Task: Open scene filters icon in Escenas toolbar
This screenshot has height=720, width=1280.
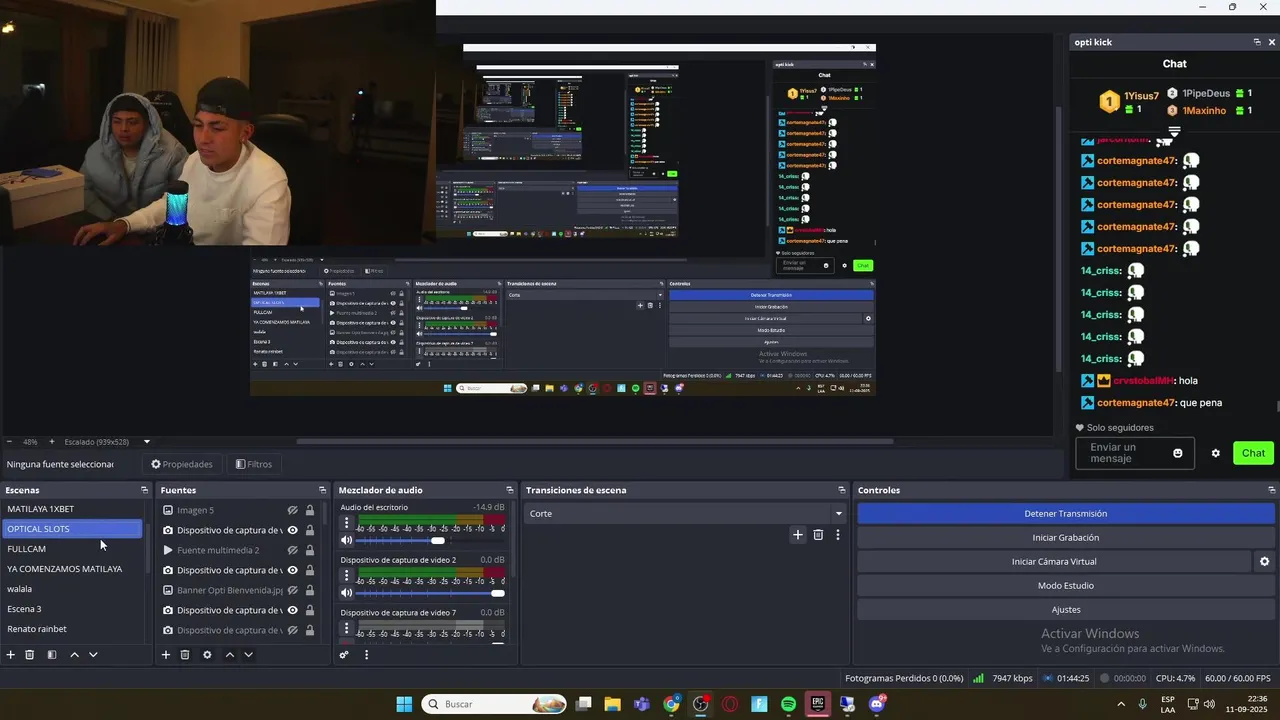Action: 52,655
